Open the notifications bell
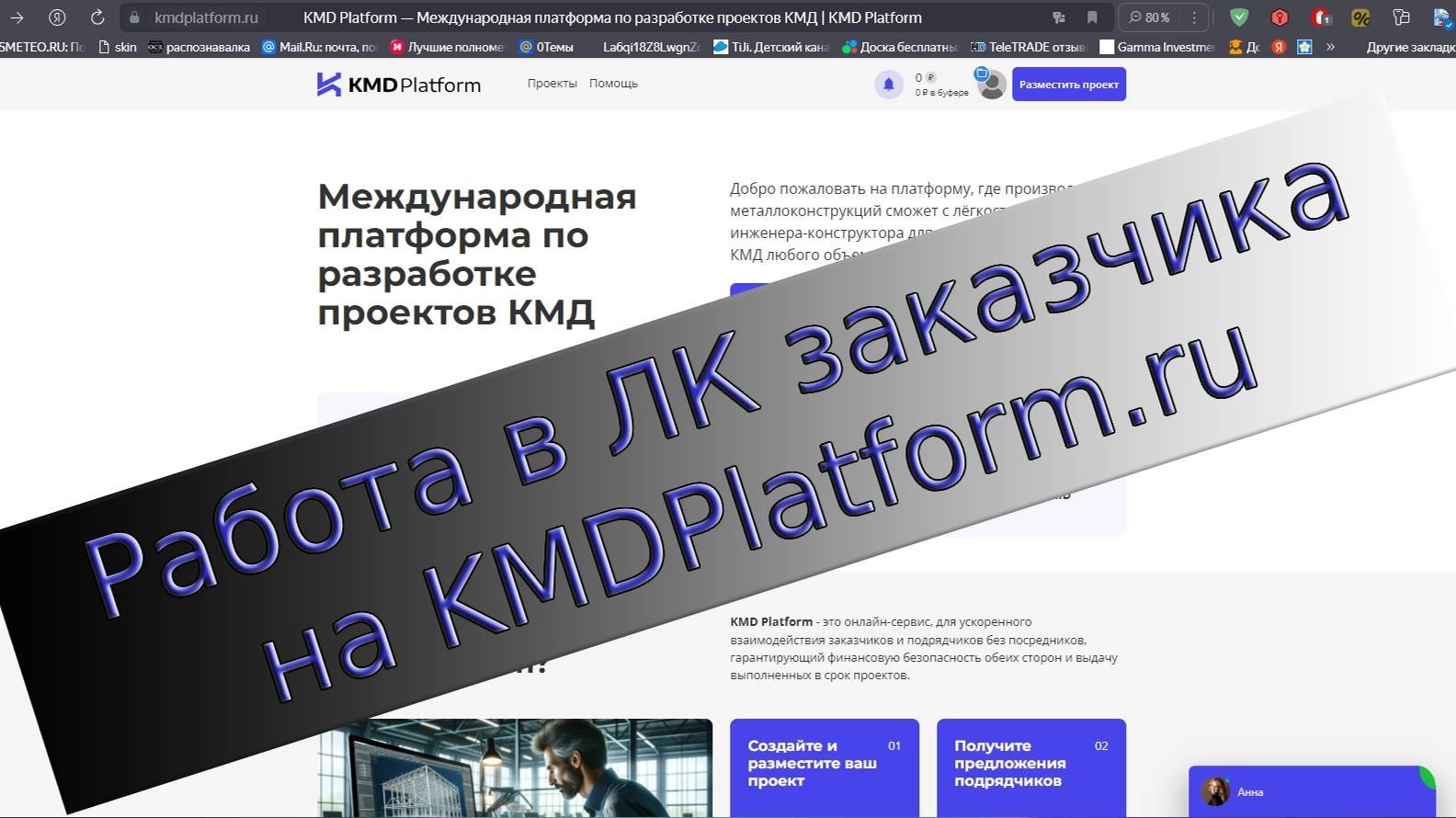1456x818 pixels. coord(889,85)
